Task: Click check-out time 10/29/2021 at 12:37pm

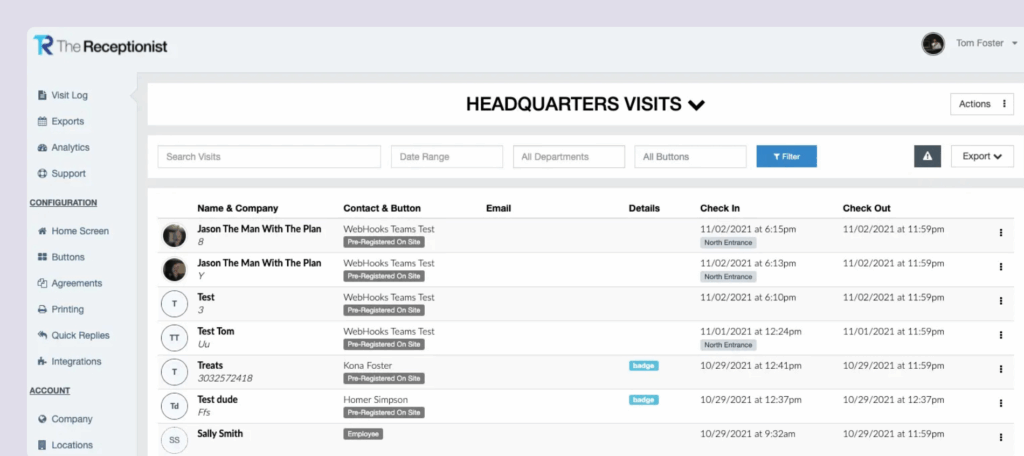Action: click(893, 399)
